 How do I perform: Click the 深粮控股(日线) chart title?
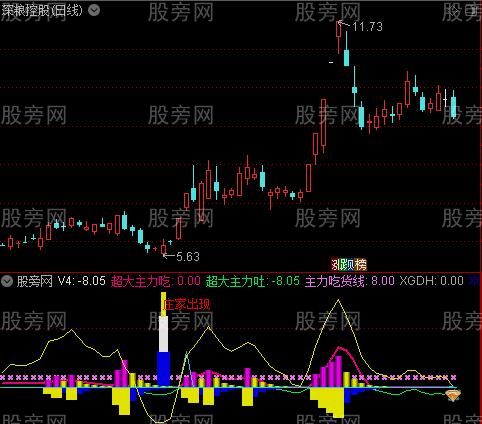(x=42, y=11)
